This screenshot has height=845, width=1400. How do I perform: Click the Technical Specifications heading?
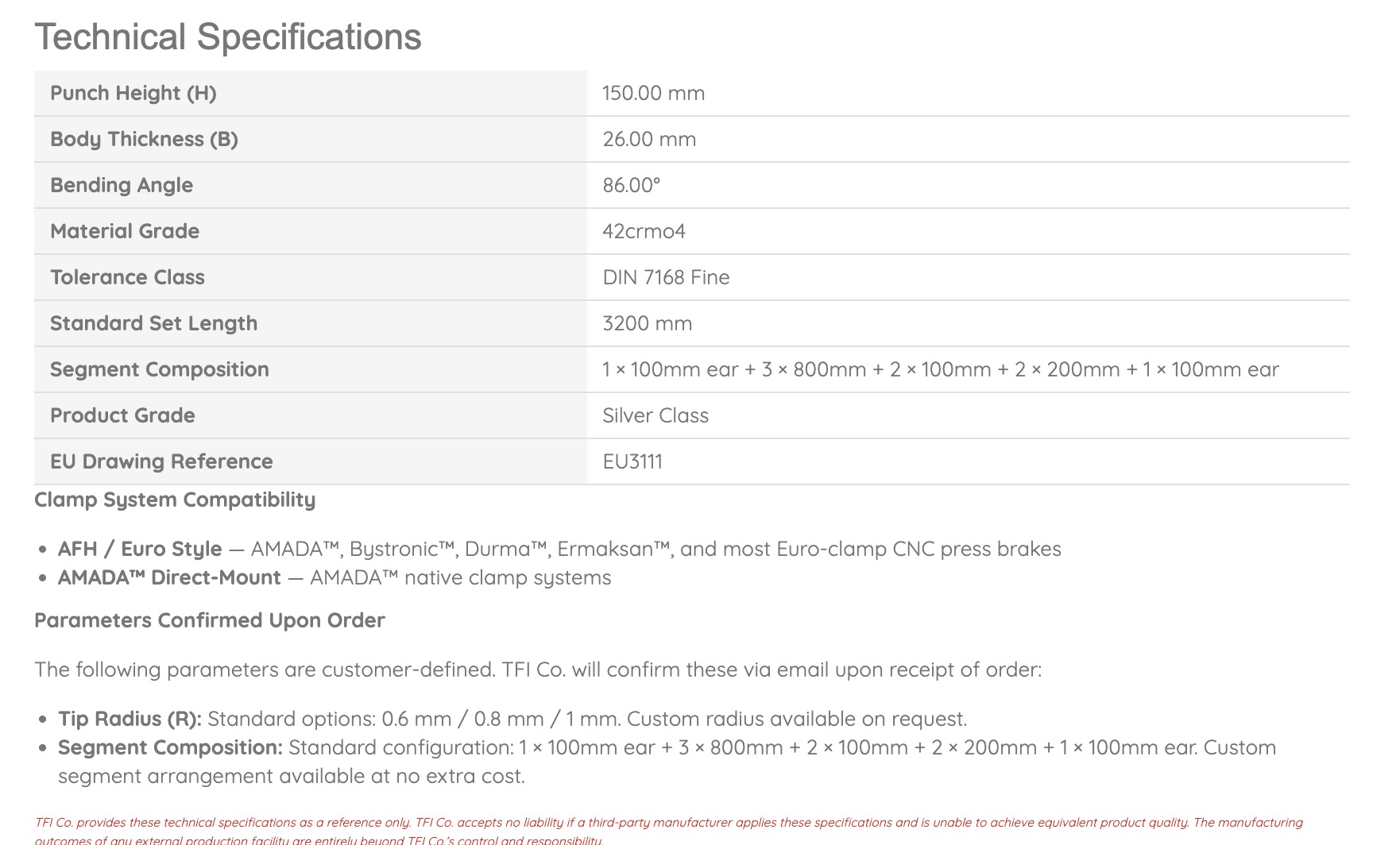point(227,37)
